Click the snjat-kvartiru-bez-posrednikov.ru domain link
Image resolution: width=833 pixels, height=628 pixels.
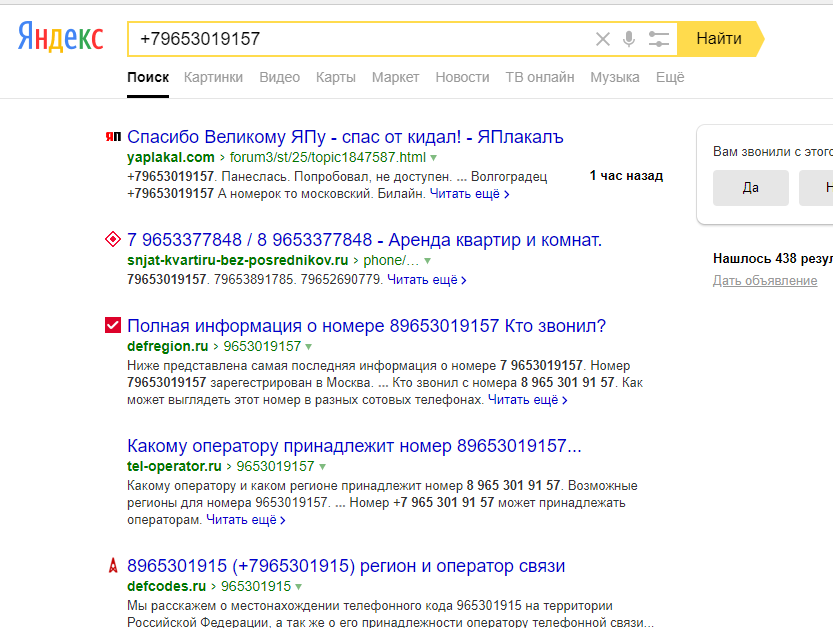pos(237,260)
